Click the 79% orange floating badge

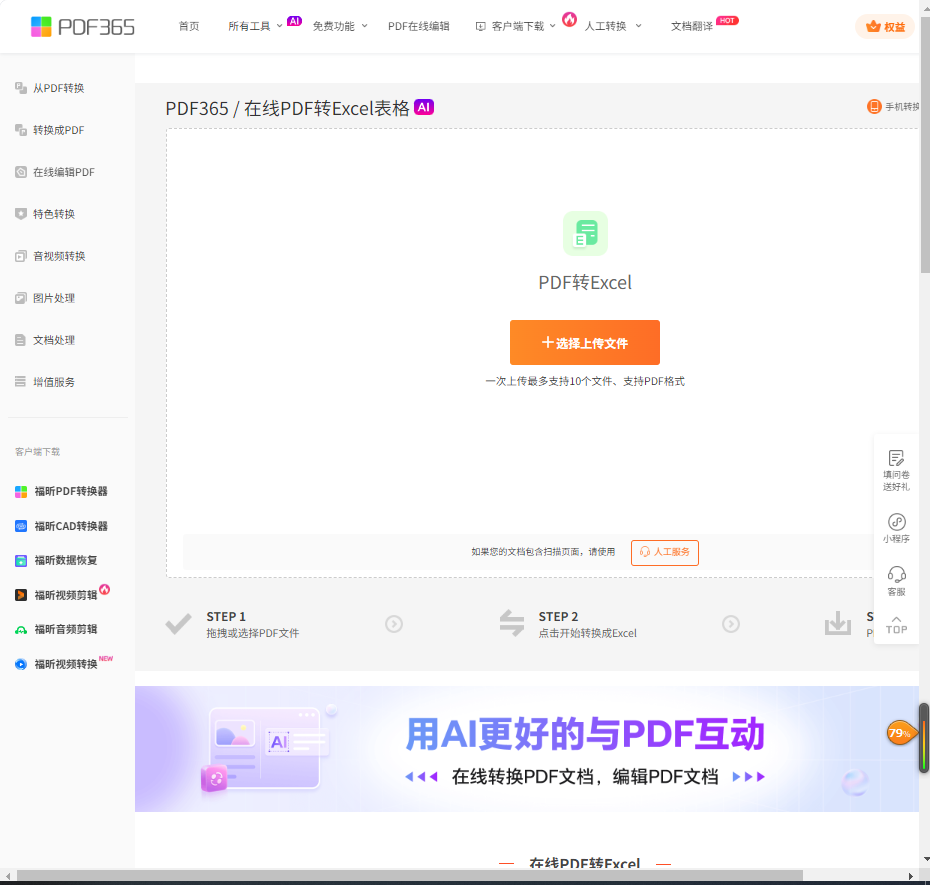tap(900, 733)
